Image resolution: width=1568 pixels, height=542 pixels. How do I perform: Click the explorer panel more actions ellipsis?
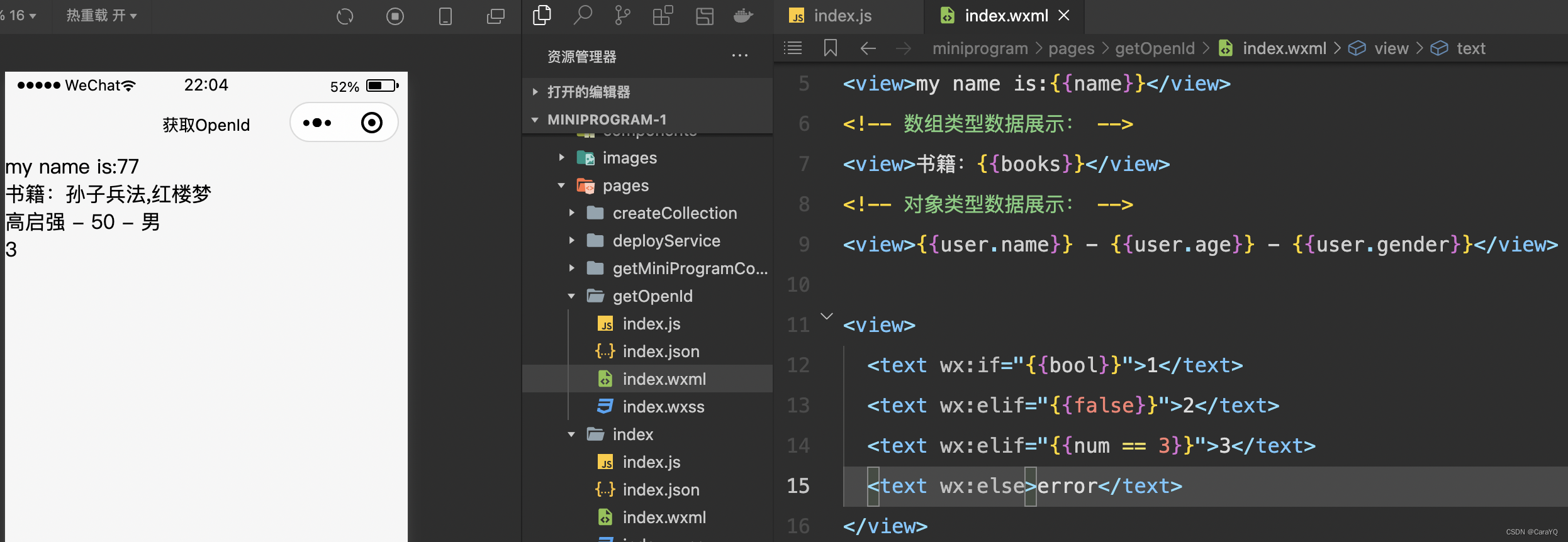pos(740,56)
